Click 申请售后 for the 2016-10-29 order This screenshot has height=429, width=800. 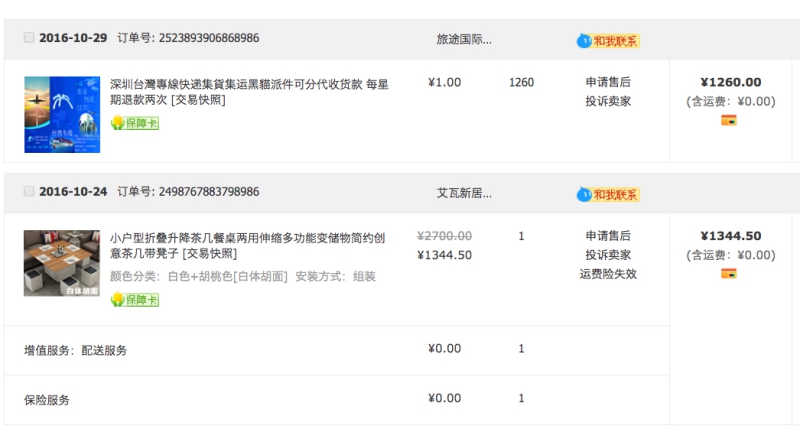pyautogui.click(x=608, y=82)
